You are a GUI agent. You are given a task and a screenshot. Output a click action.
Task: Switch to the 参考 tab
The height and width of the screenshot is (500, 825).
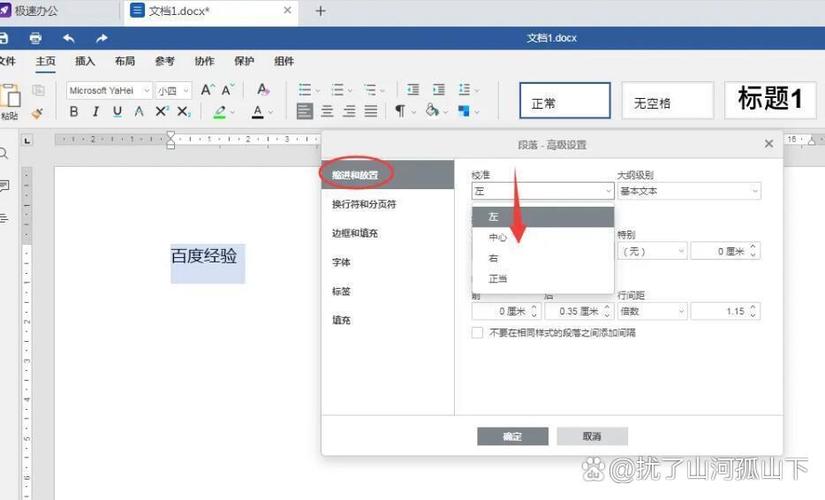click(165, 61)
